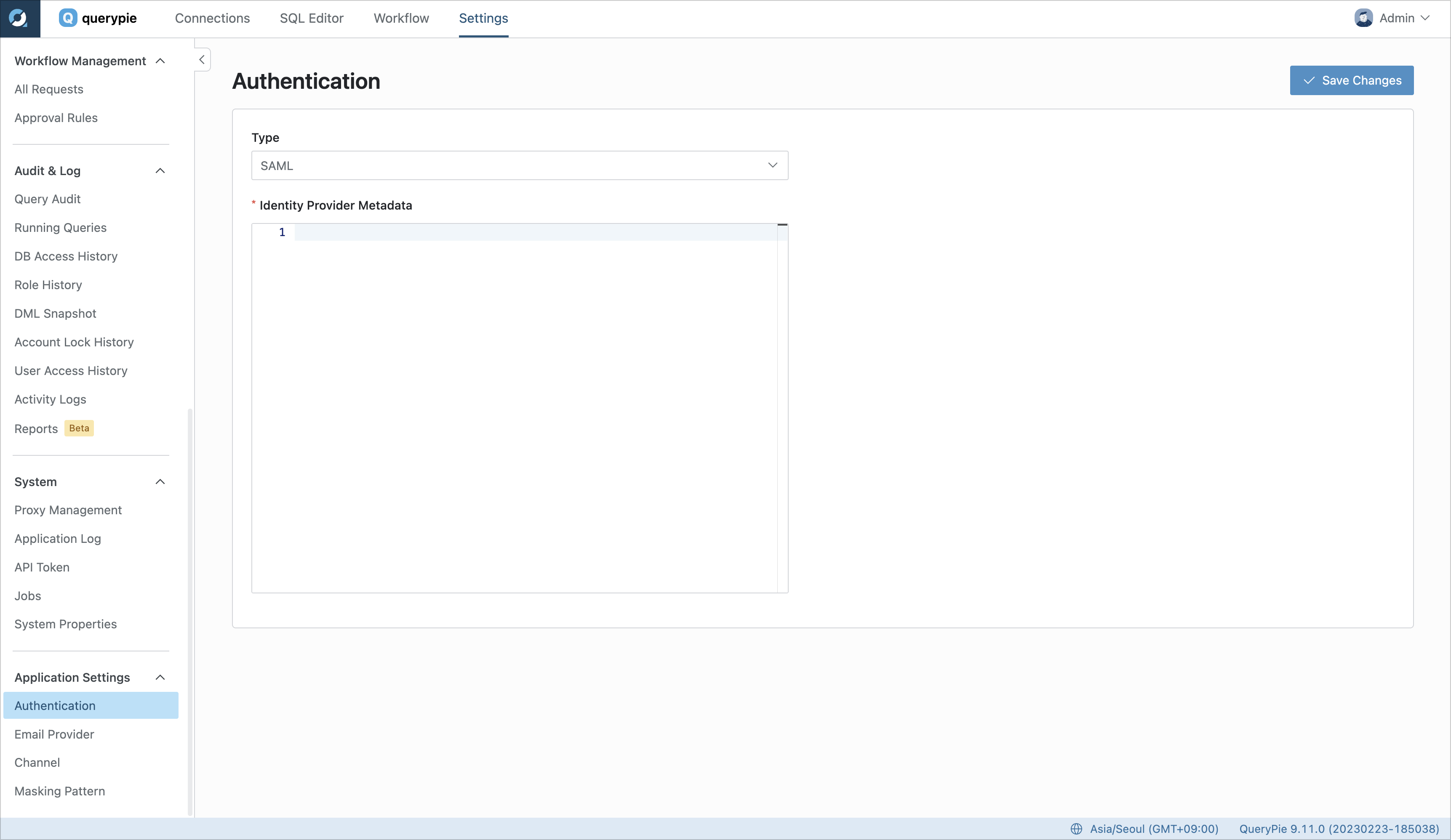
Task: Collapse the Audit & Log section
Action: coord(160,171)
